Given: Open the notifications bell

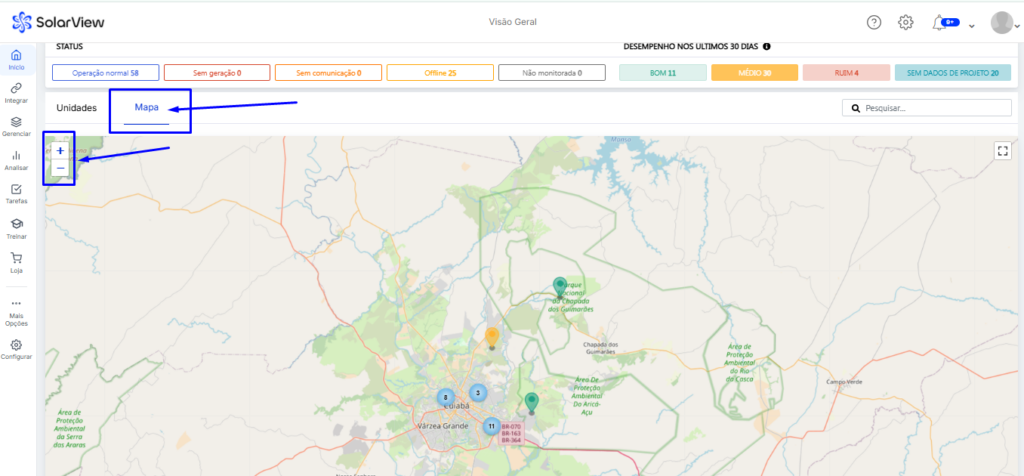Looking at the screenshot, I should pyautogui.click(x=938, y=22).
